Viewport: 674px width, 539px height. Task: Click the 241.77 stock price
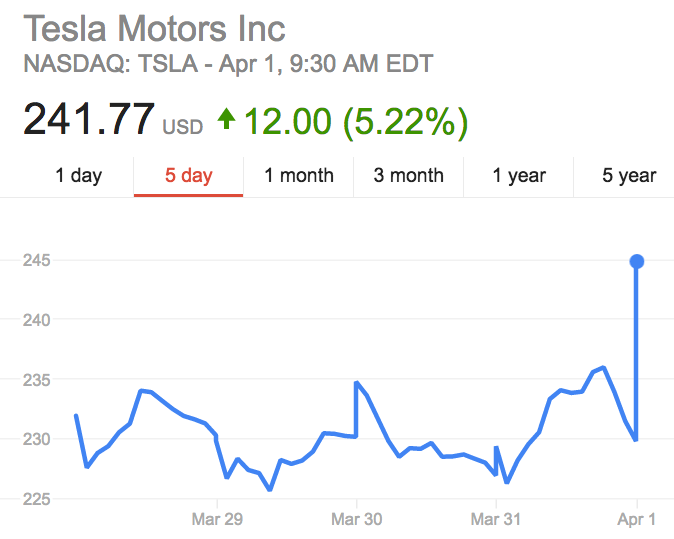click(89, 120)
